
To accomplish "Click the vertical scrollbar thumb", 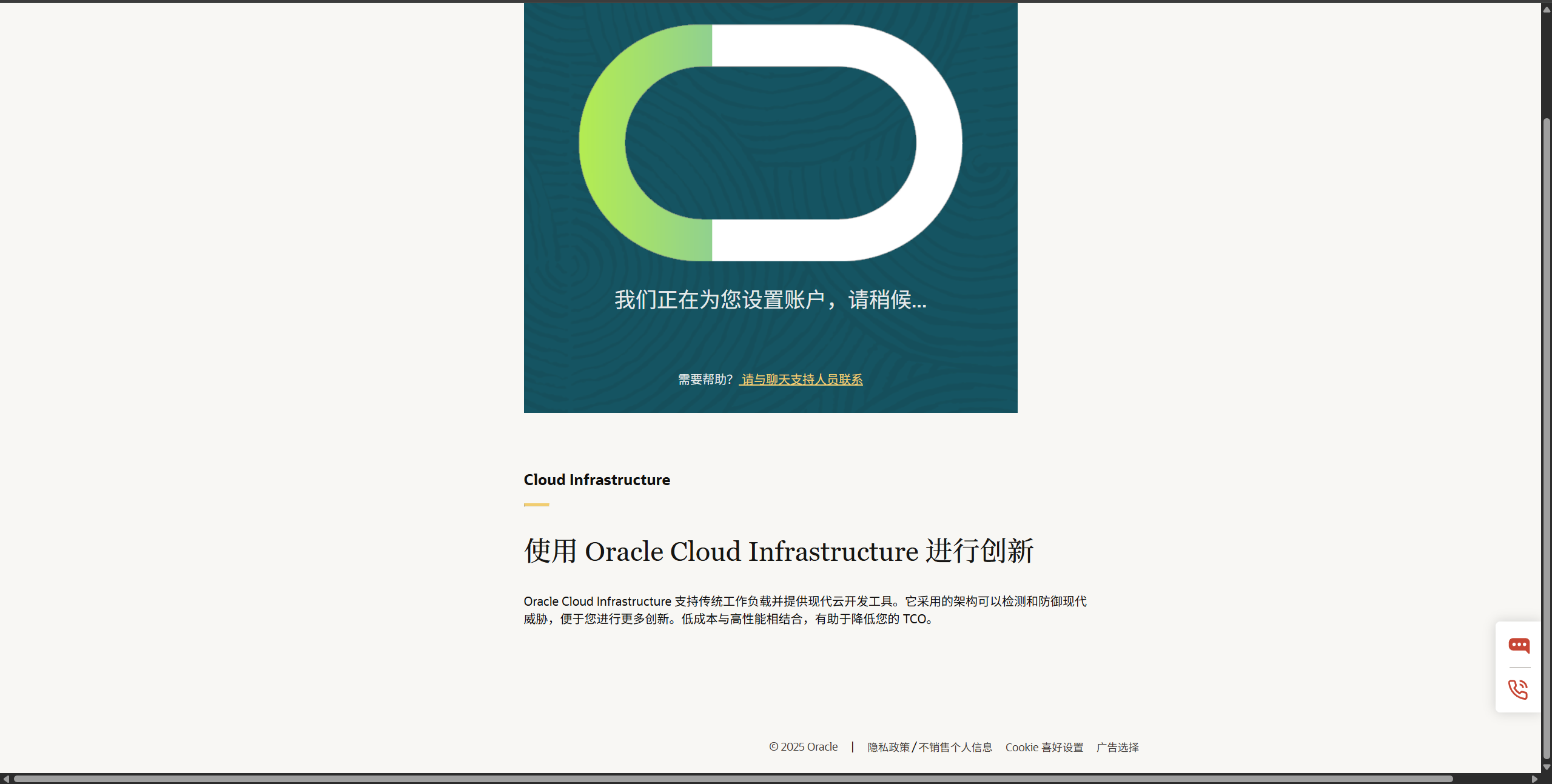I will click(1547, 438).
